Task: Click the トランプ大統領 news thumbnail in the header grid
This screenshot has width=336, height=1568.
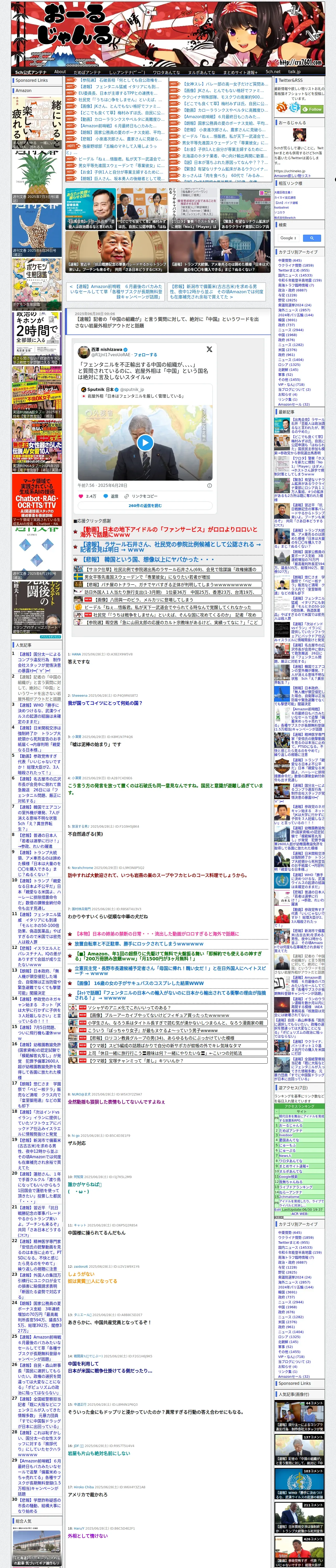Action: pyautogui.click(x=220, y=251)
